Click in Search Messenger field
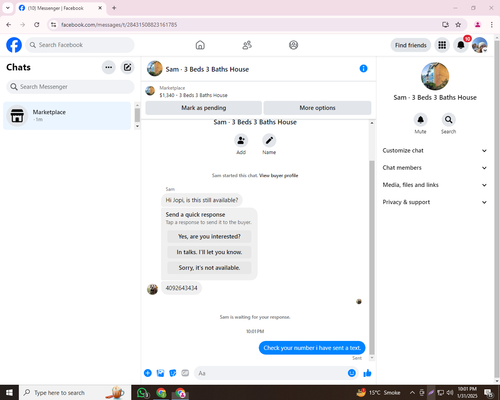 pyautogui.click(x=70, y=87)
